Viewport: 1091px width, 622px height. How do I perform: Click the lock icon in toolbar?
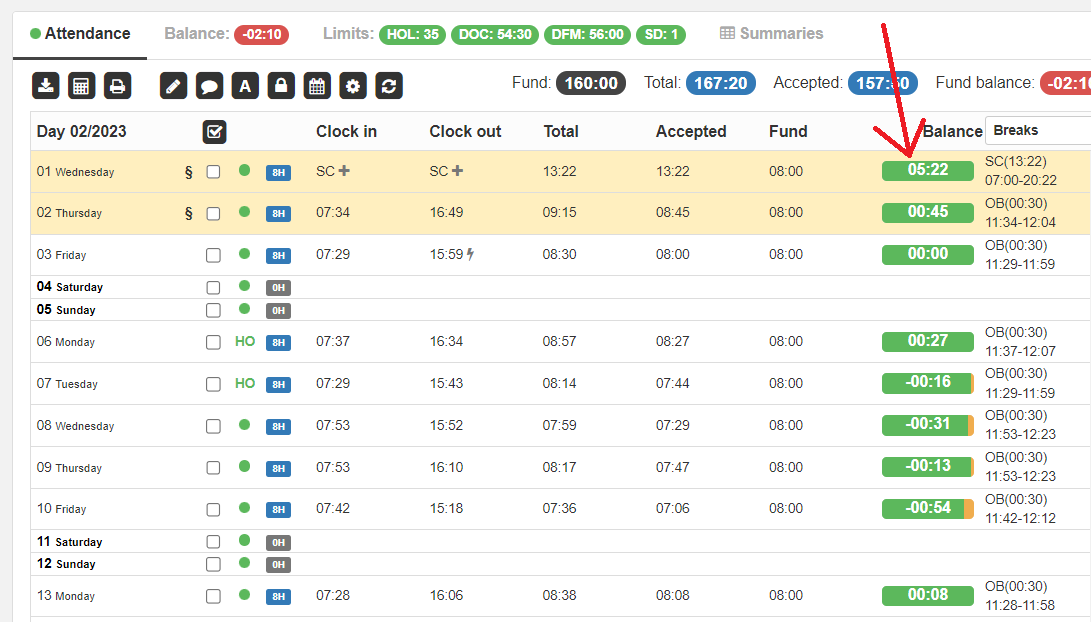(281, 86)
